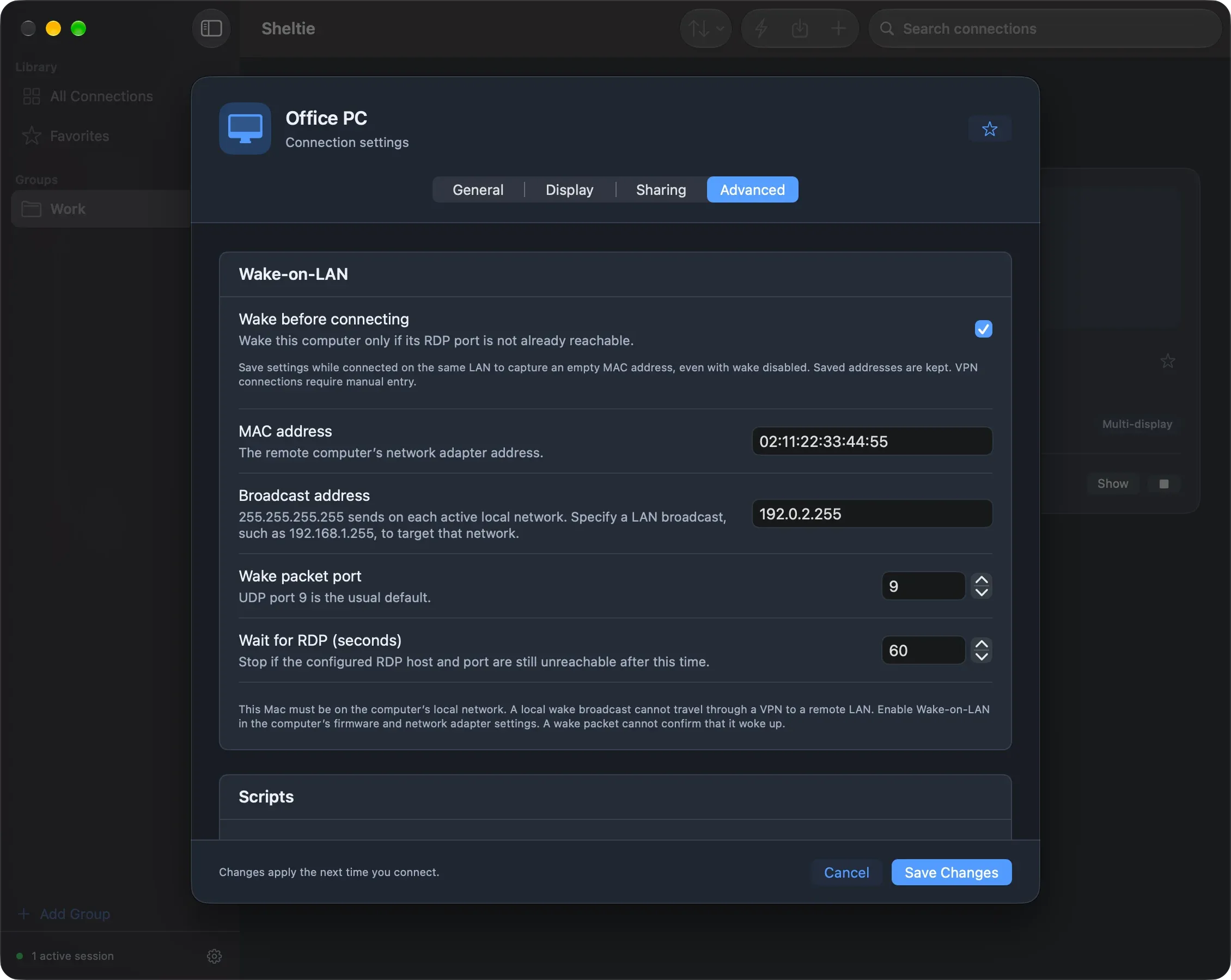Image resolution: width=1231 pixels, height=980 pixels.
Task: Select the Work group folder
Action: tap(101, 209)
